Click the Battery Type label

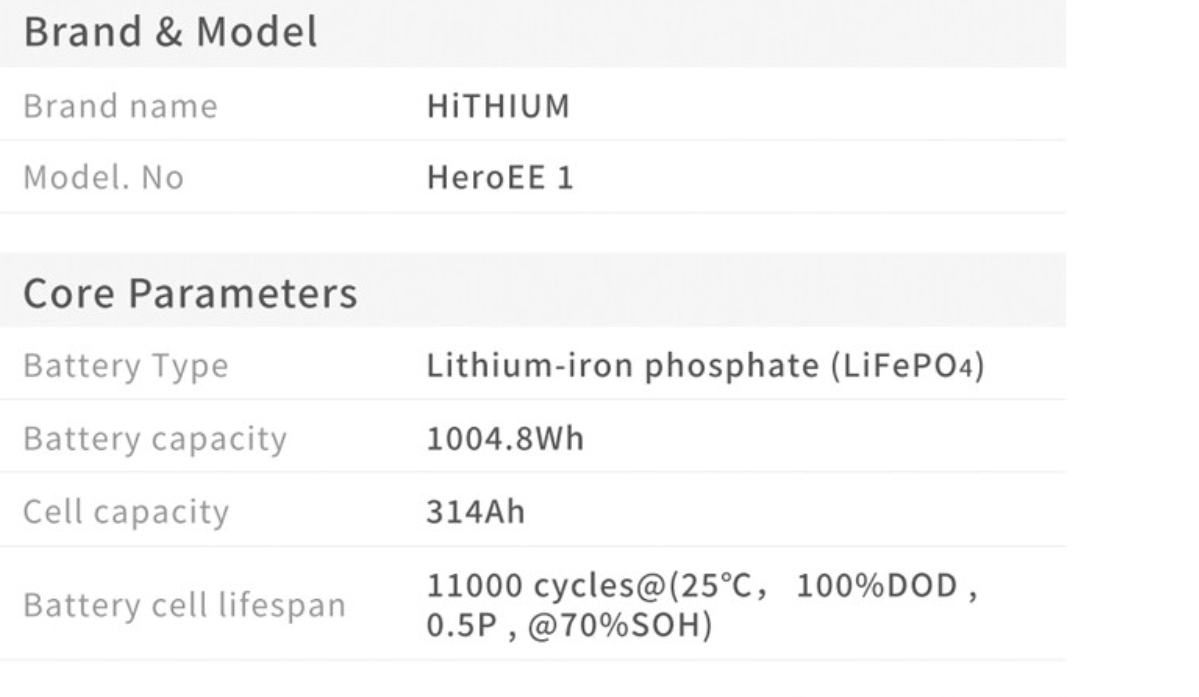pyautogui.click(x=125, y=366)
